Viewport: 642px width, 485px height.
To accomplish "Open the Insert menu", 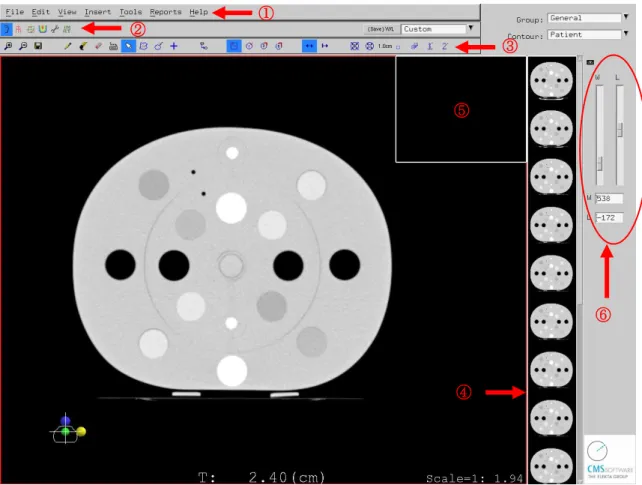I will click(x=97, y=12).
